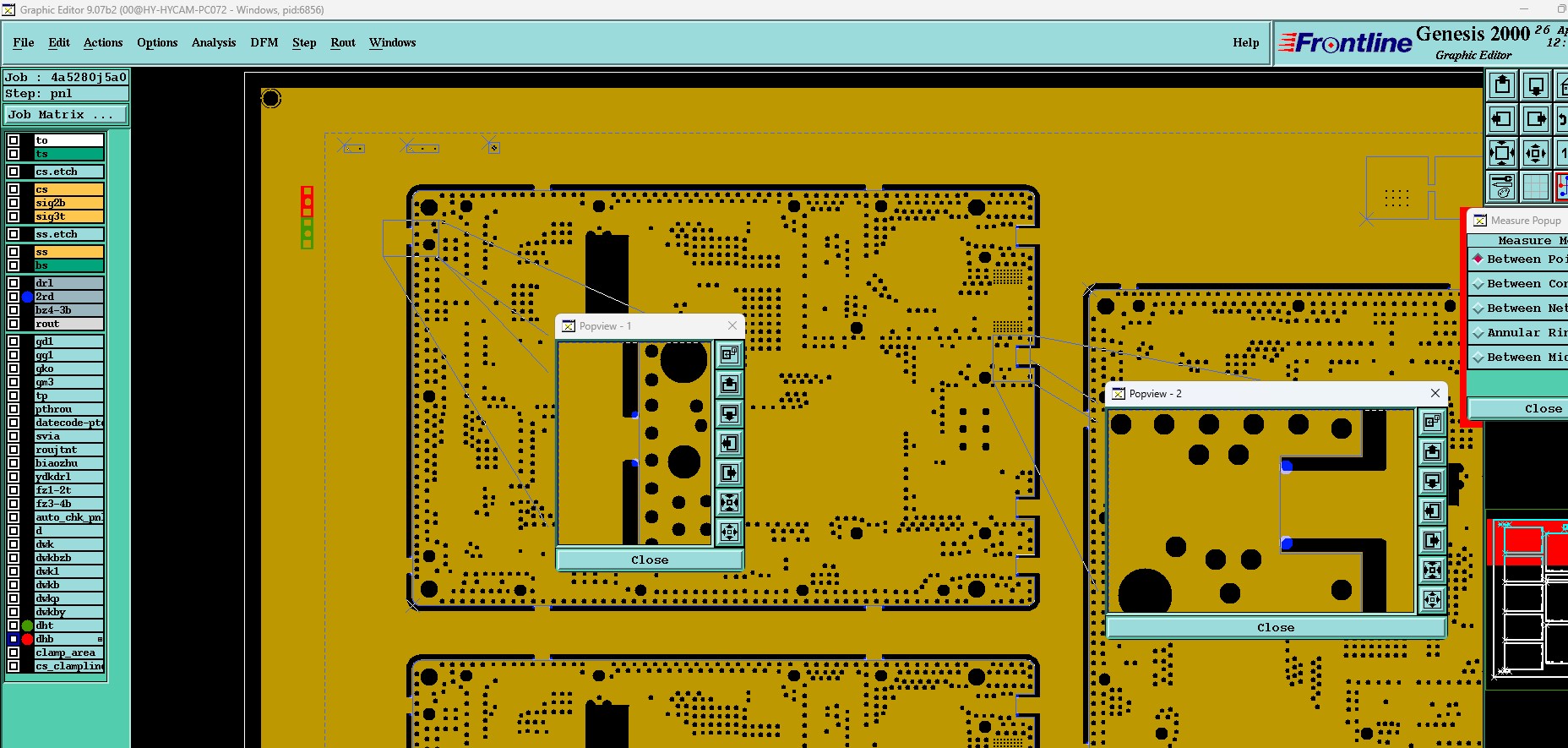The image size is (1568, 748).
Task: Toggle display checkbox for layer 2rd
Action: click(x=14, y=297)
